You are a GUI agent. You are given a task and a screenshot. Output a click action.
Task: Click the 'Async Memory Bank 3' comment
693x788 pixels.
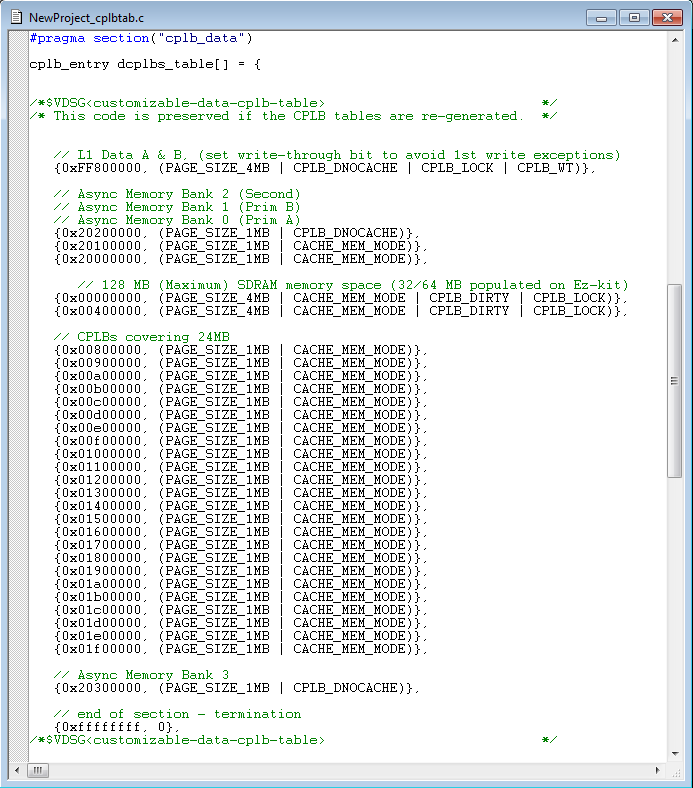point(141,675)
